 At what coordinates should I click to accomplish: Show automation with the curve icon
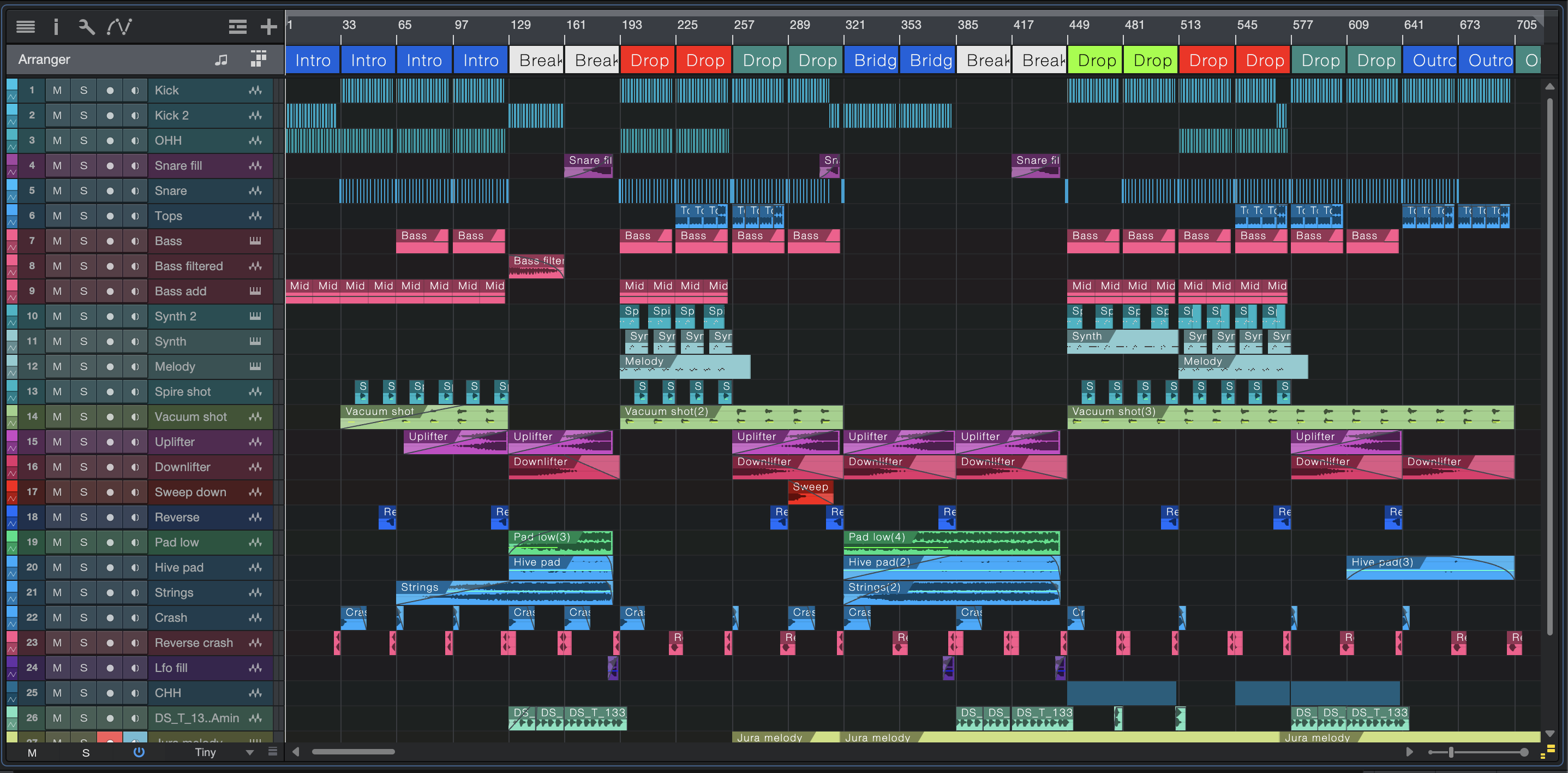(x=119, y=26)
